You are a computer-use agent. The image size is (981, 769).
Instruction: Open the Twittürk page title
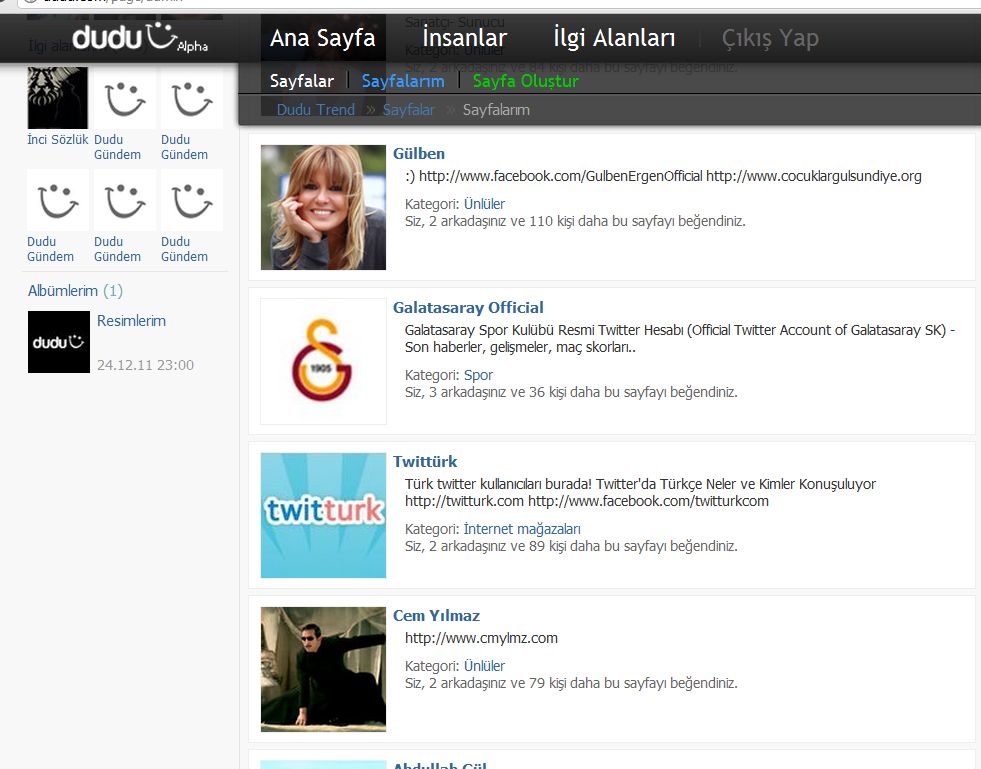(x=425, y=461)
